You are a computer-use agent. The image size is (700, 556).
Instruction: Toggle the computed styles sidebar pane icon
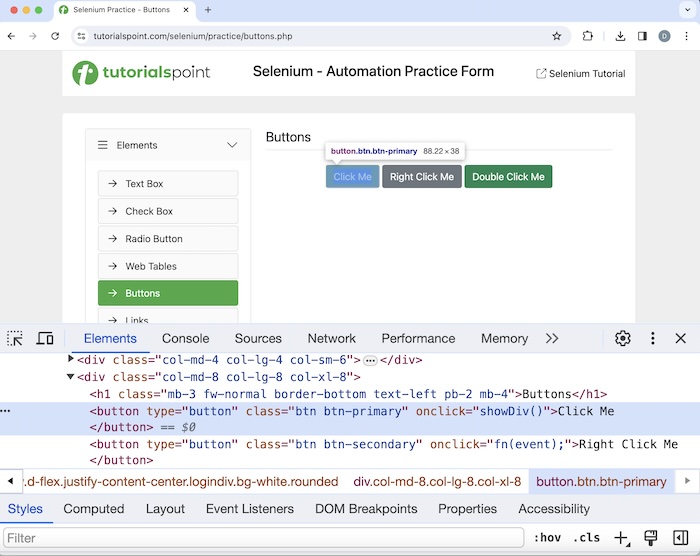pyautogui.click(x=680, y=538)
